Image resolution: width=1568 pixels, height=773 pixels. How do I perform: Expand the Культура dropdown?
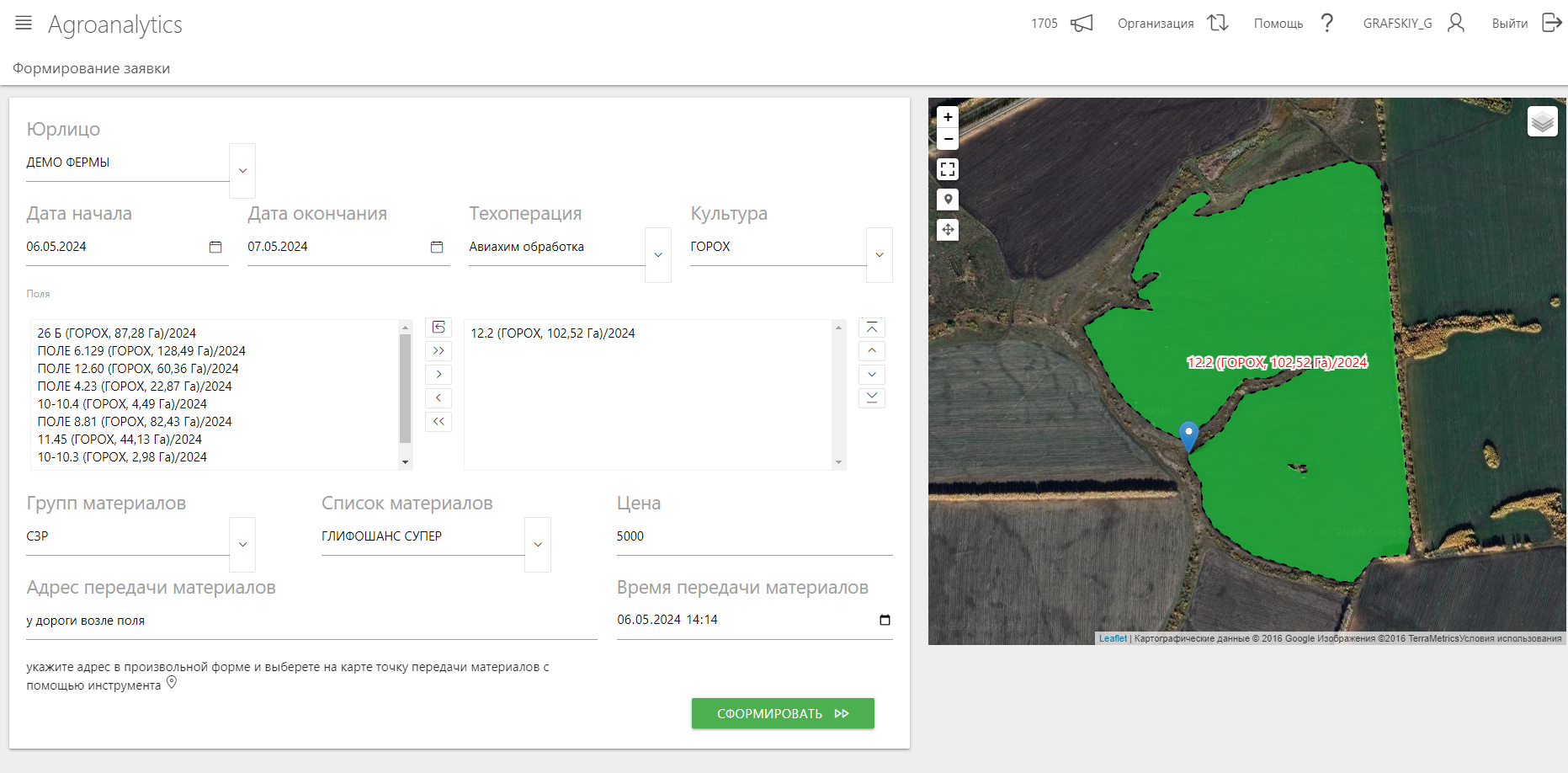coord(880,255)
